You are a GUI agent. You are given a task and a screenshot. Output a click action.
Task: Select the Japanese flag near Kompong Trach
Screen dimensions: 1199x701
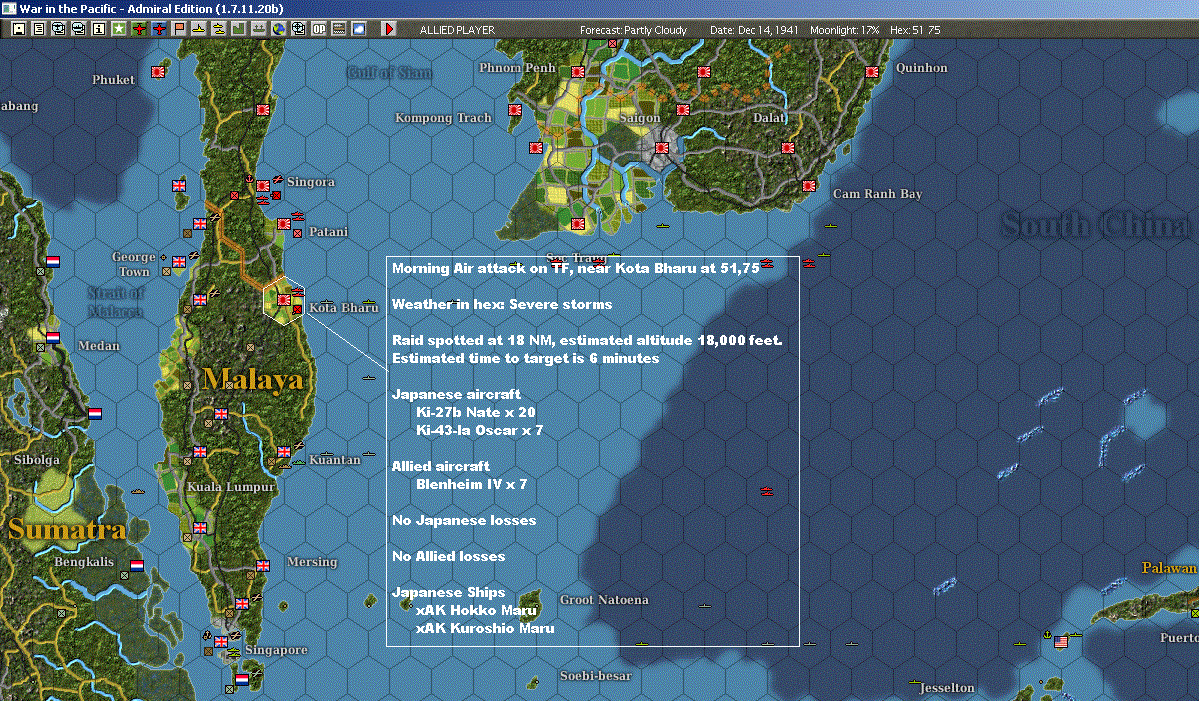click(515, 110)
